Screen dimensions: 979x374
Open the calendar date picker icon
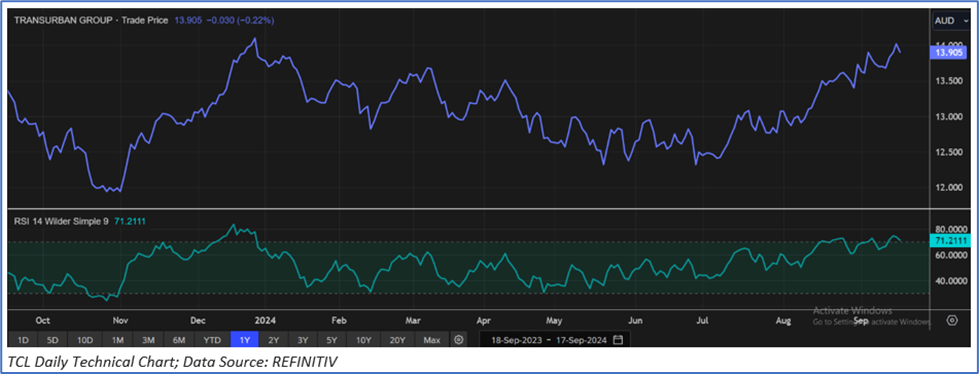[x=618, y=340]
